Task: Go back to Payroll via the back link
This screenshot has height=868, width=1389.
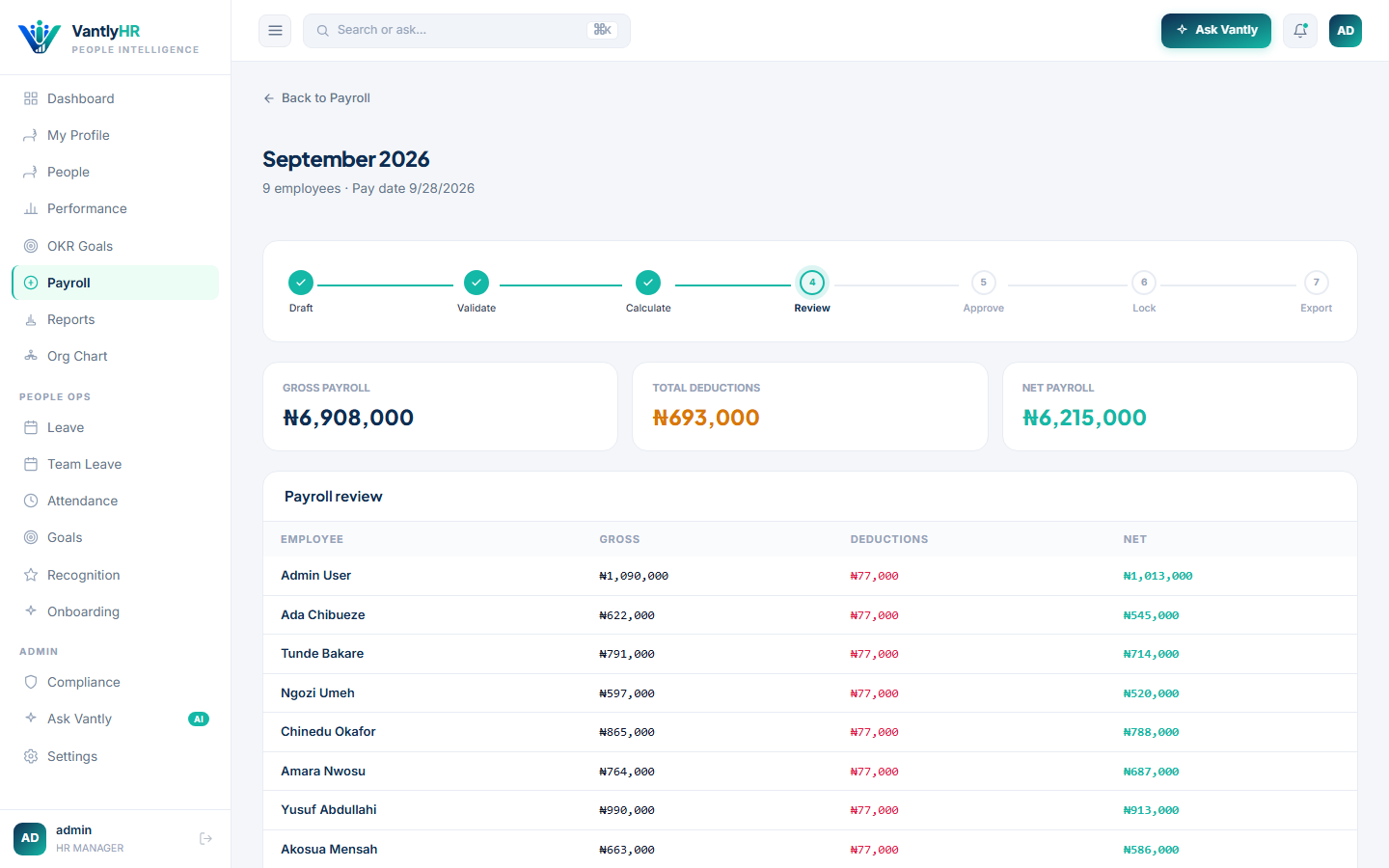Action: pyautogui.click(x=316, y=98)
